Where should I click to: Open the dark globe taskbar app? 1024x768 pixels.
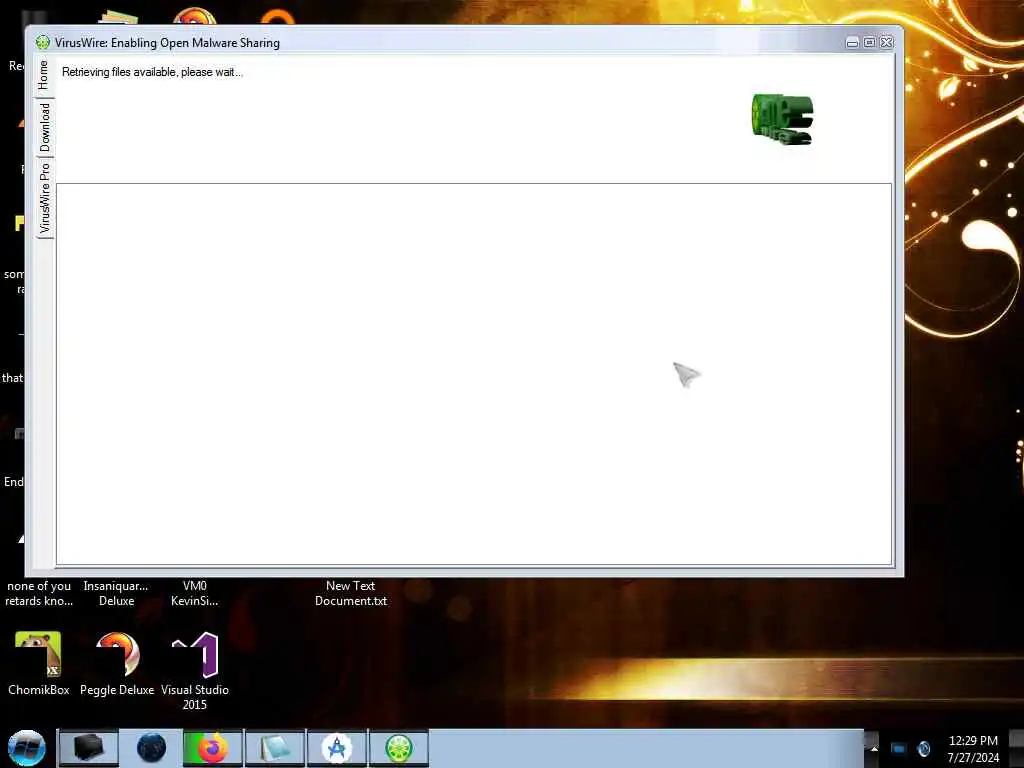click(151, 748)
